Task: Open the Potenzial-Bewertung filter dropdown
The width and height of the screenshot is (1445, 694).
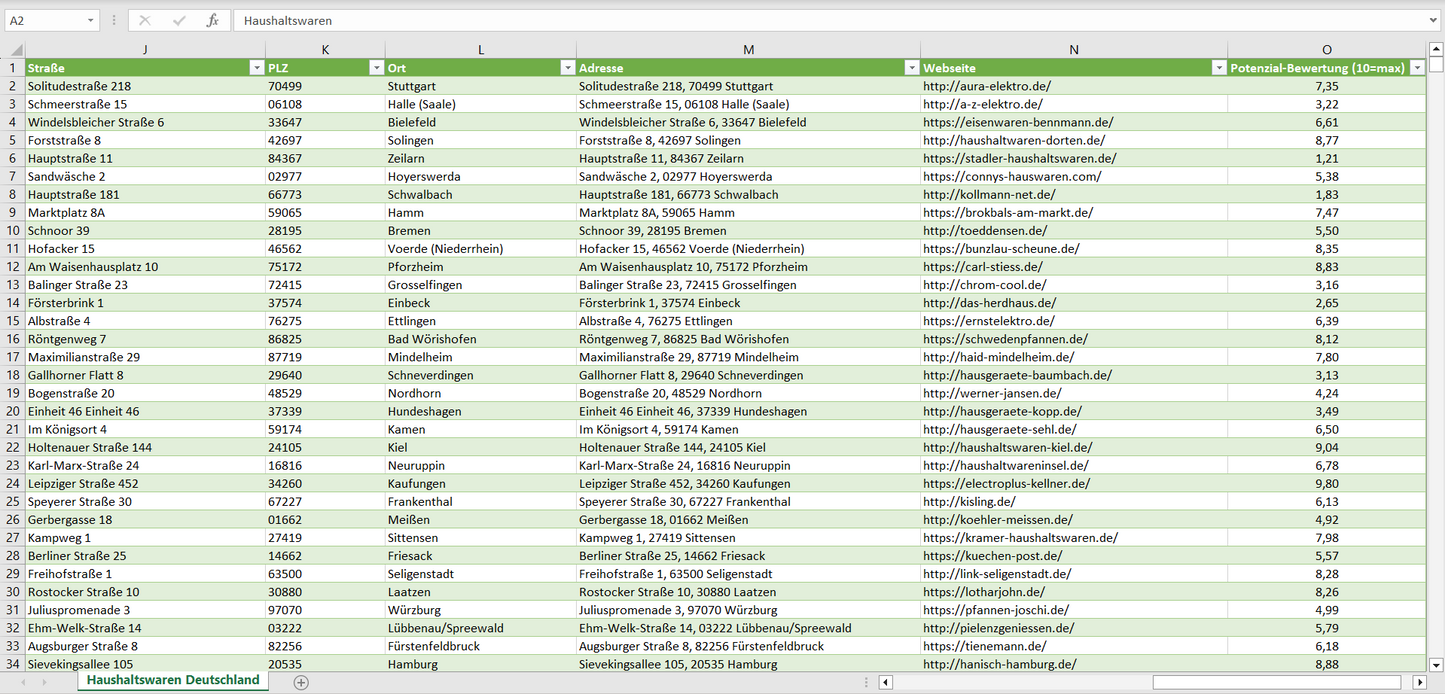Action: pyautogui.click(x=1416, y=68)
